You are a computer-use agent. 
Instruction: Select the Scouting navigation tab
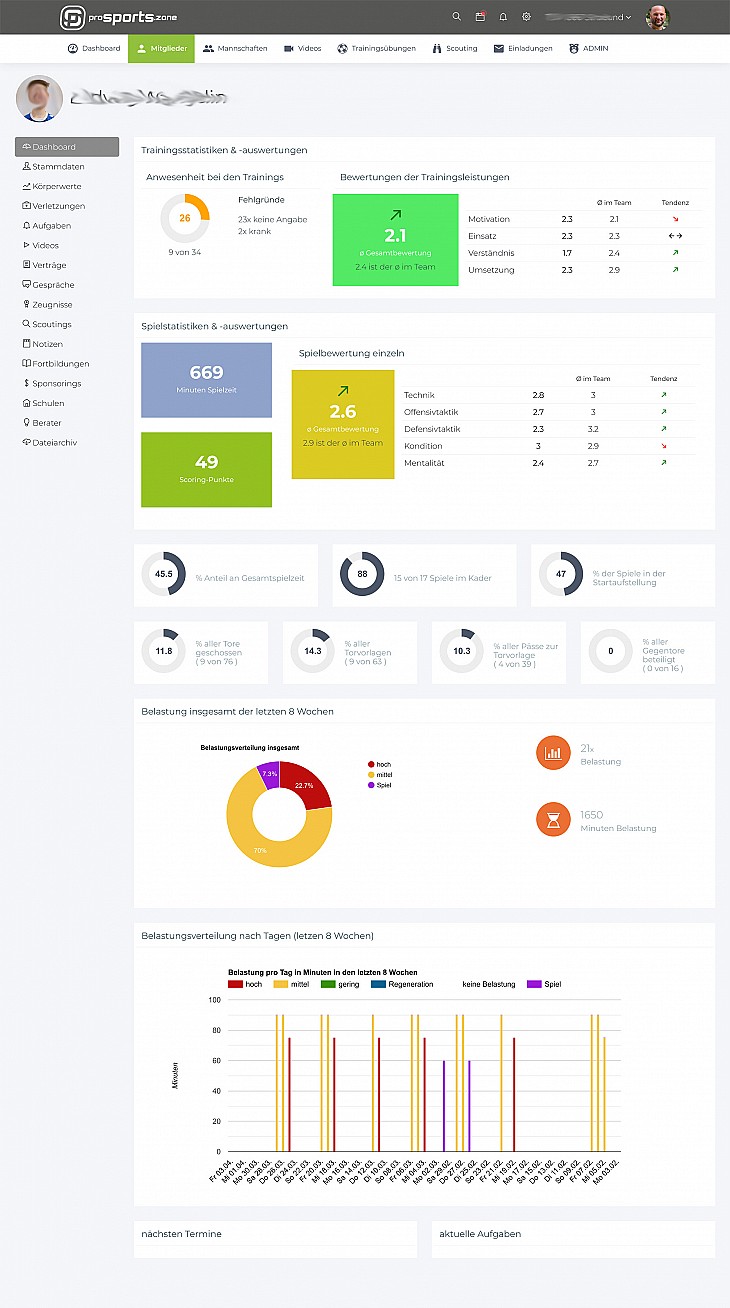point(455,48)
